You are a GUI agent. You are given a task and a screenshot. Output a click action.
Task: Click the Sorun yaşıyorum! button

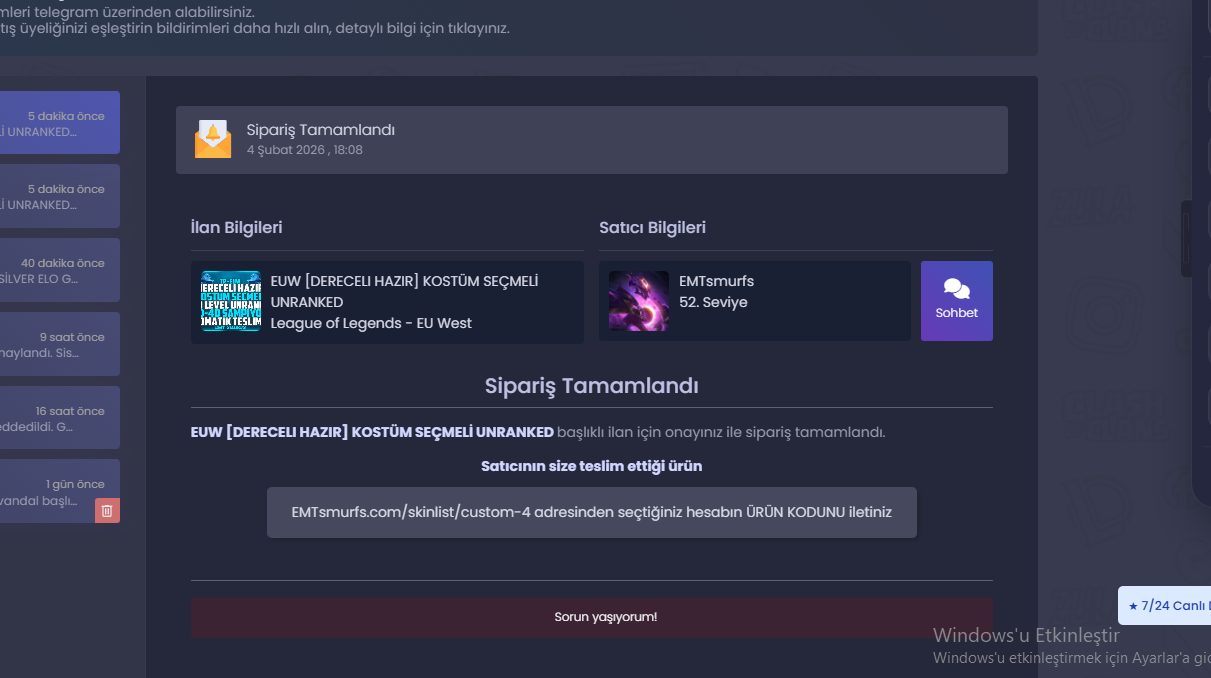coord(592,617)
